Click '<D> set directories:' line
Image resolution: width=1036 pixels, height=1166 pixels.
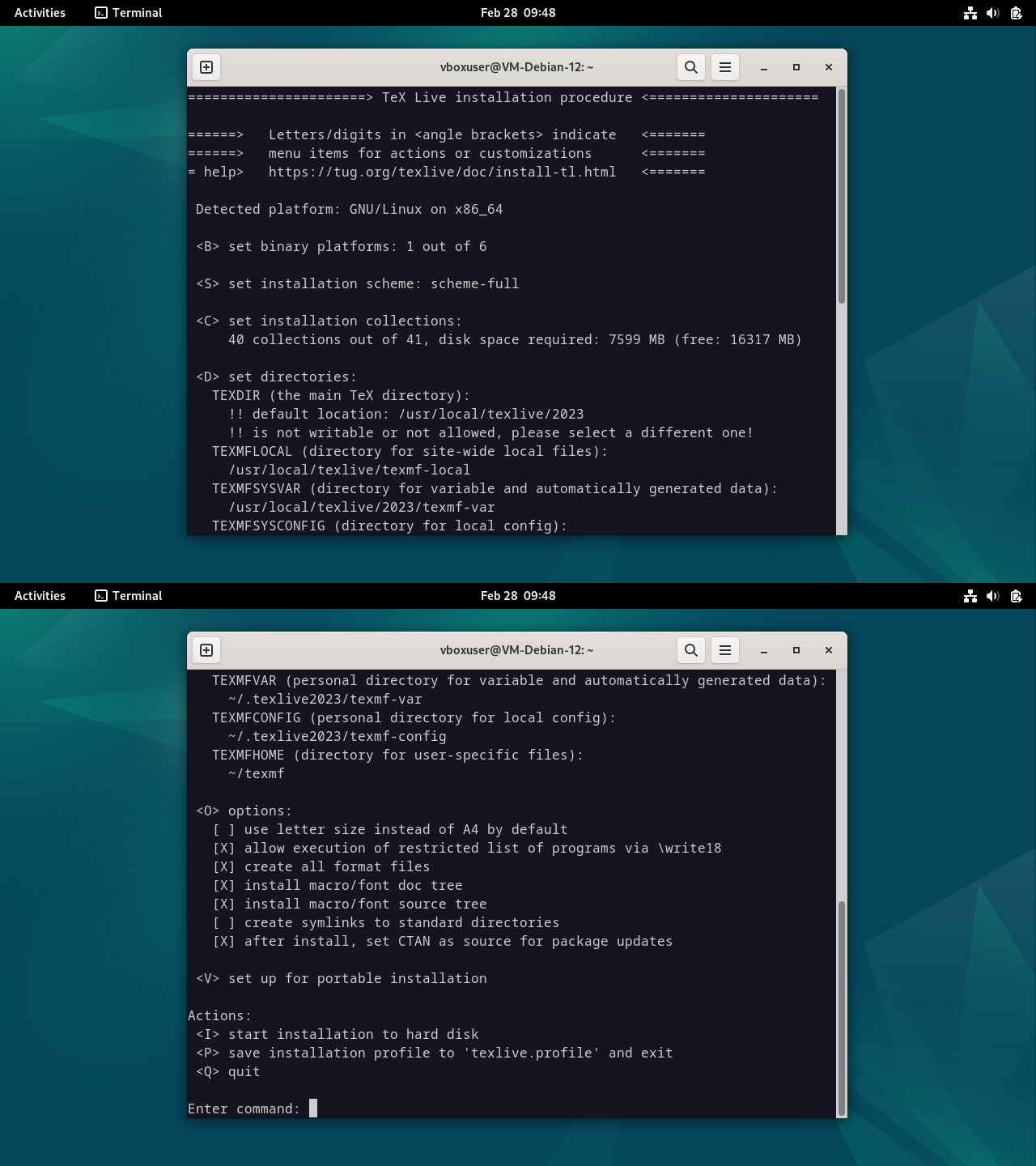[x=277, y=377]
